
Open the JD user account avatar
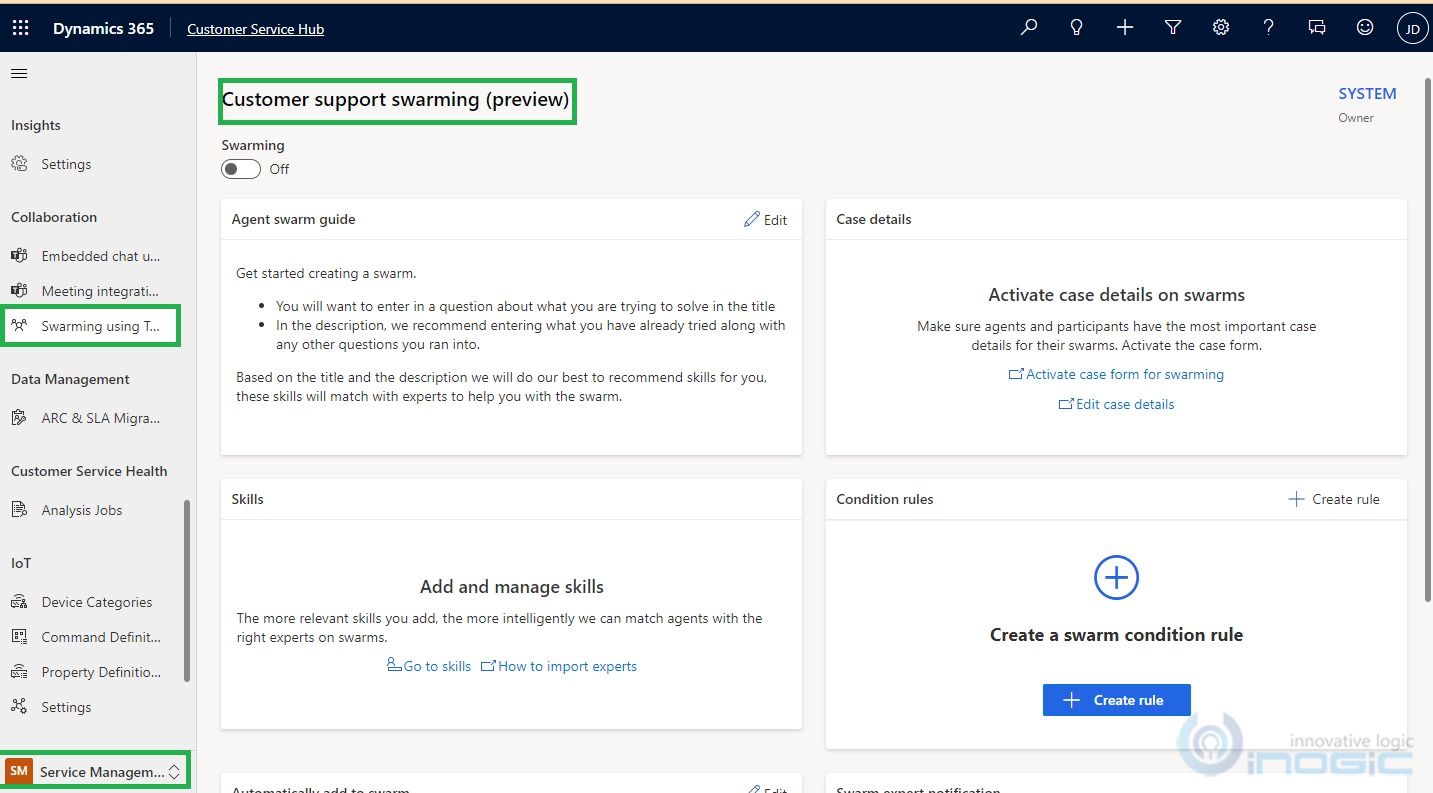[x=1412, y=28]
